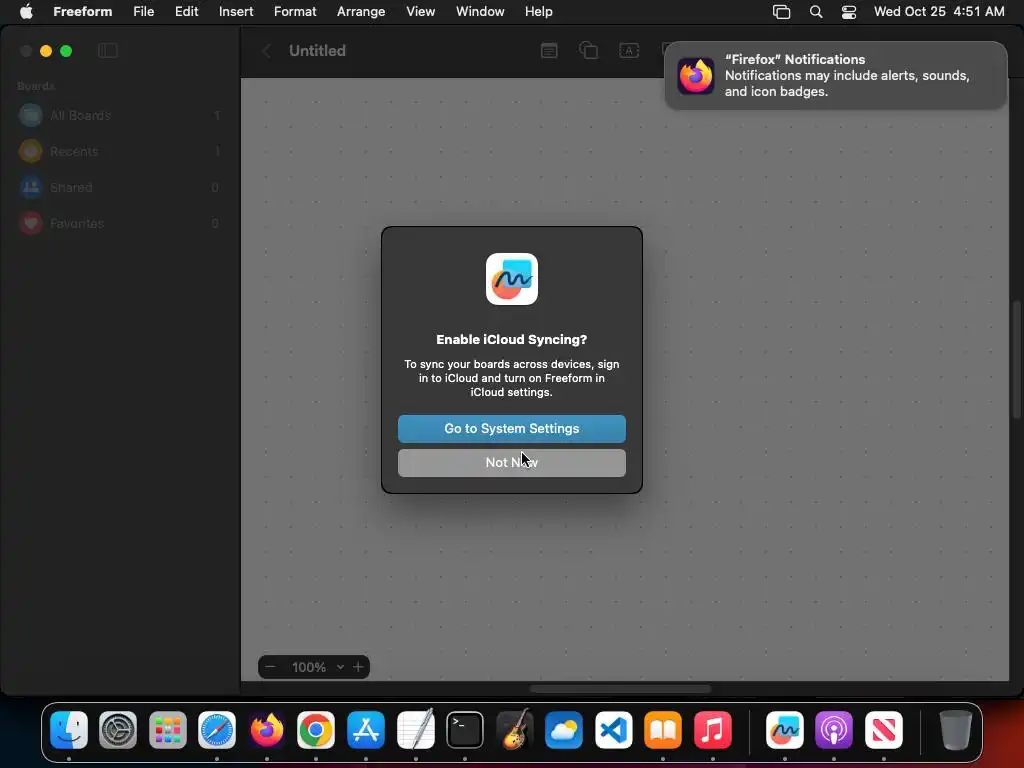Select Shared in sidebar

[x=120, y=187]
